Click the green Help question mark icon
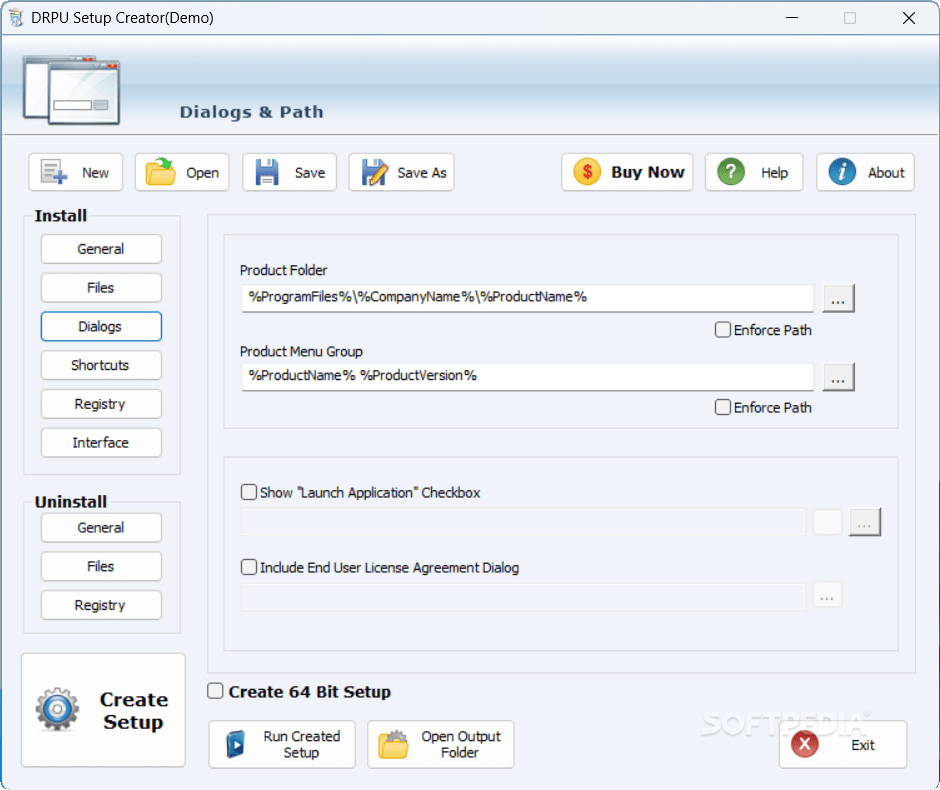 pos(731,172)
